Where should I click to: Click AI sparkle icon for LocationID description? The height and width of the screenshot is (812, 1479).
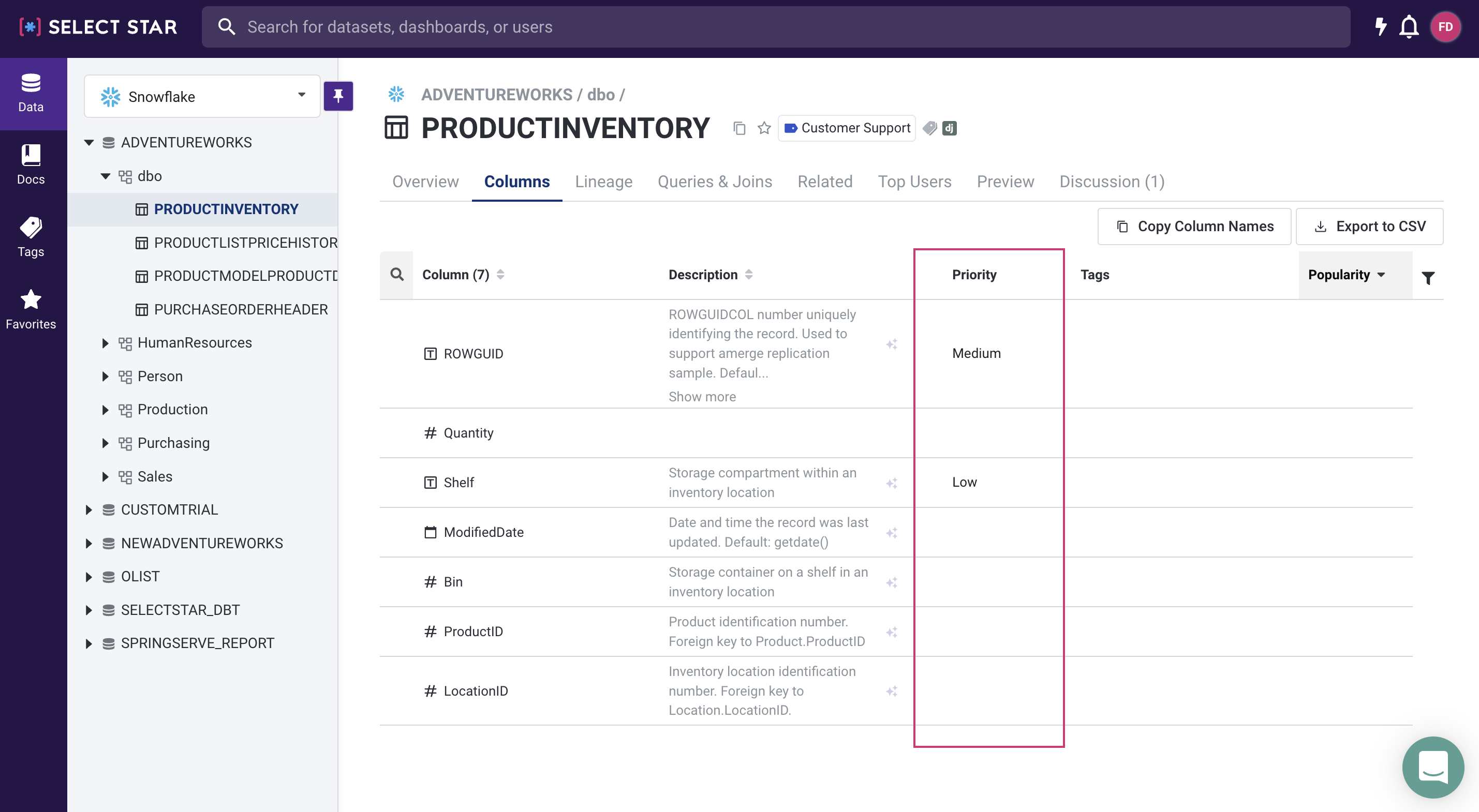click(x=892, y=691)
